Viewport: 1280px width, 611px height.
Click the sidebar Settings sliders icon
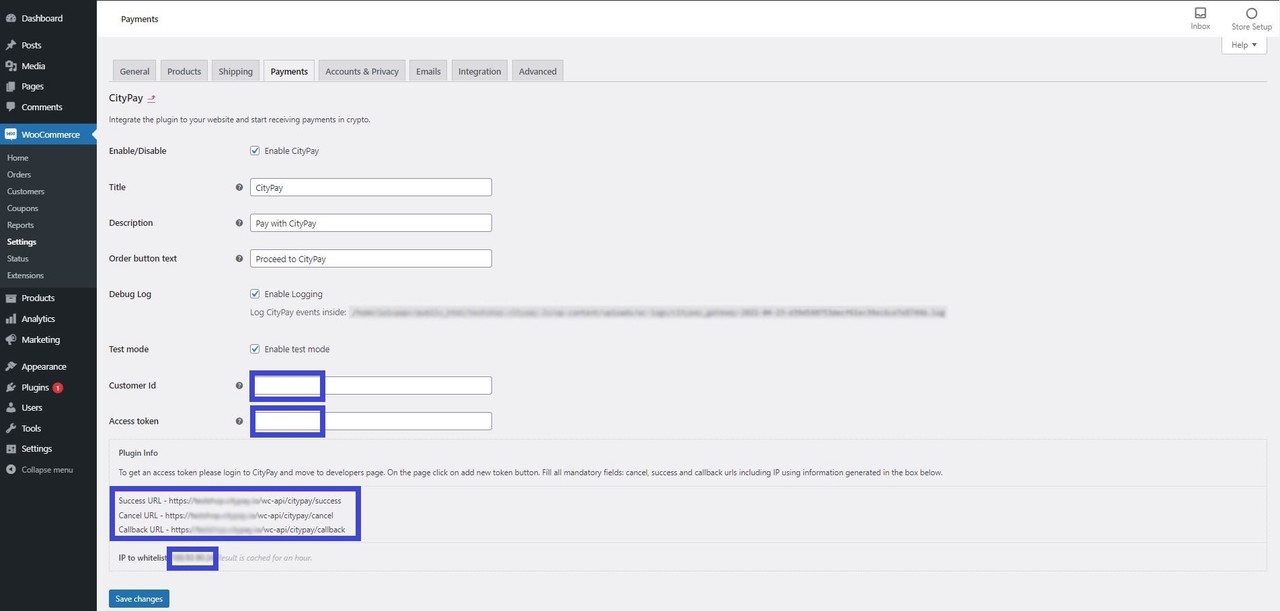[x=10, y=448]
